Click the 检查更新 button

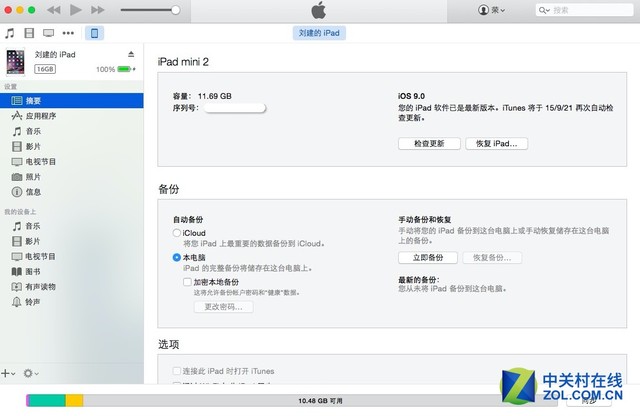click(x=429, y=143)
